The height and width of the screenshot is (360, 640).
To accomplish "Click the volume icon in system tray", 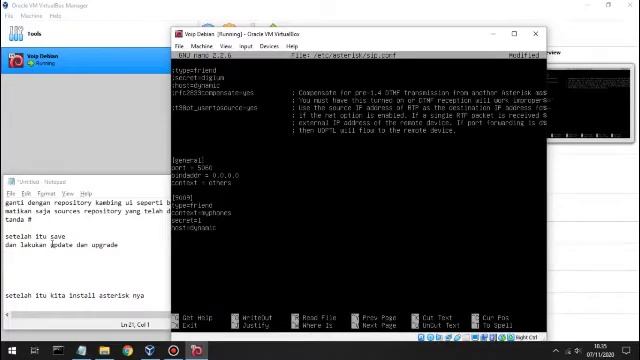I will tap(578, 351).
